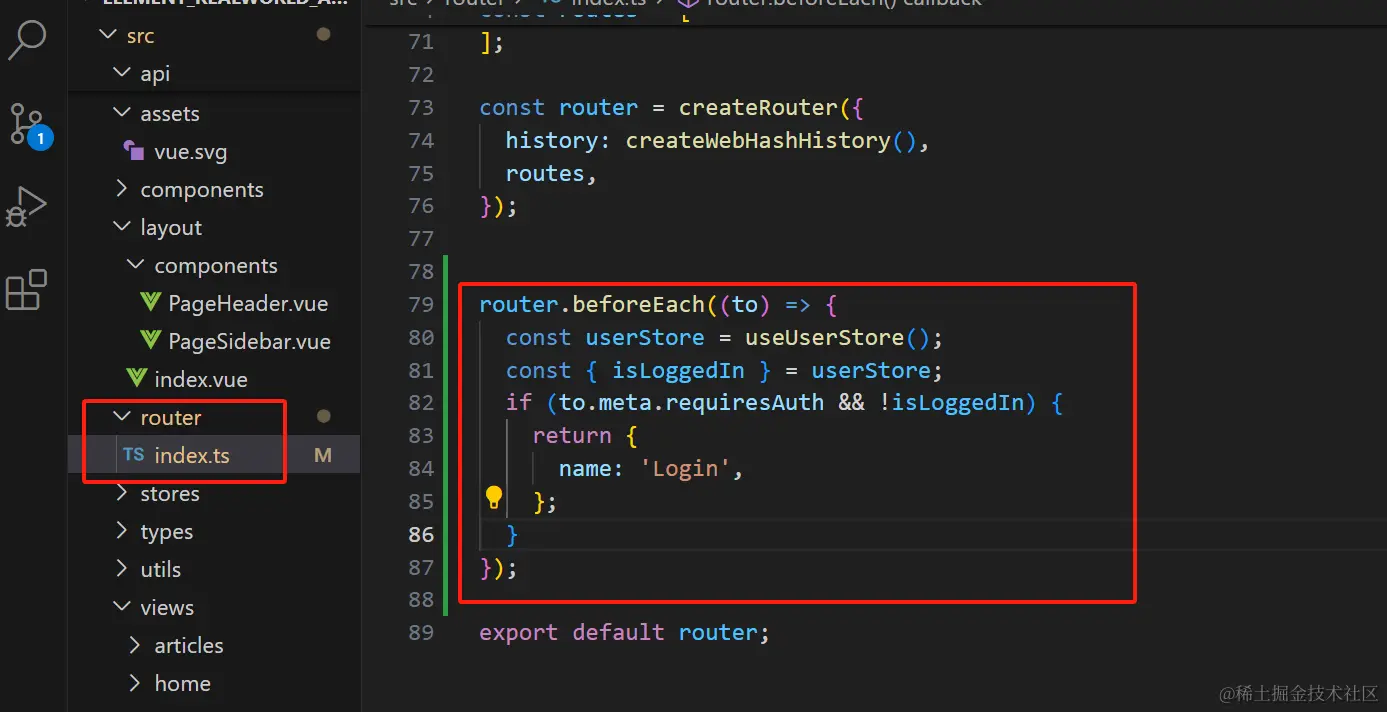Click isLoggedIn in the destructuring line
This screenshot has height=712, width=1387.
(x=678, y=370)
